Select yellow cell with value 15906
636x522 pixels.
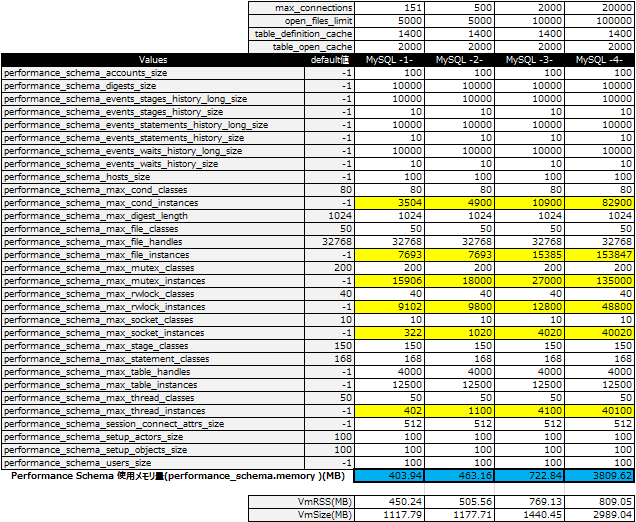pyautogui.click(x=389, y=281)
